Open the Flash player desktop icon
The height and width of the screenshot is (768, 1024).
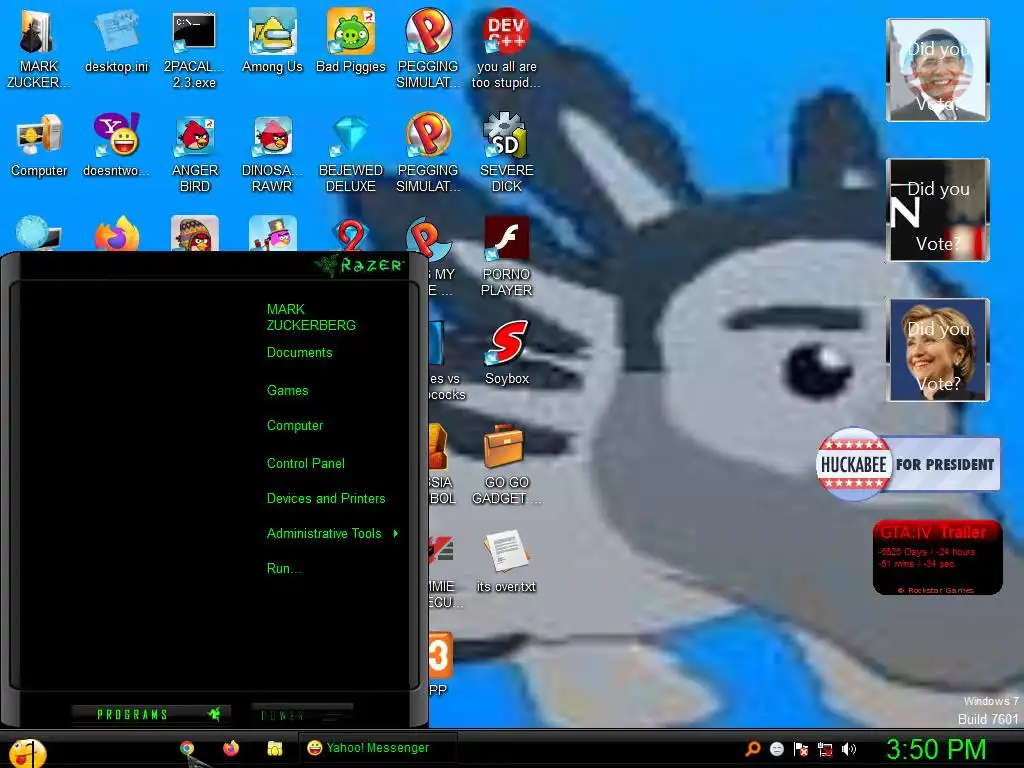pyautogui.click(x=506, y=257)
